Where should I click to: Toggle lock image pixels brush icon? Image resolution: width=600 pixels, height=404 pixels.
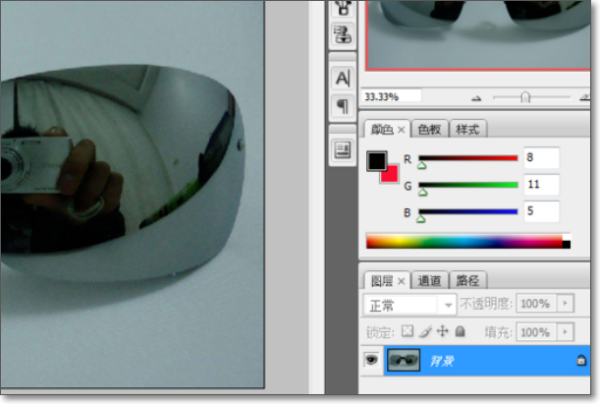[x=424, y=330]
